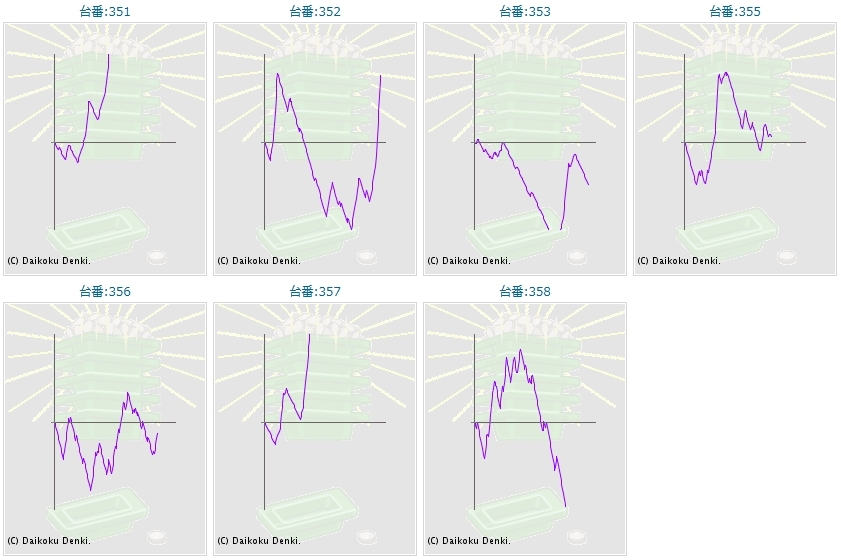Click the medal coin icon in graph 352

click(367, 258)
